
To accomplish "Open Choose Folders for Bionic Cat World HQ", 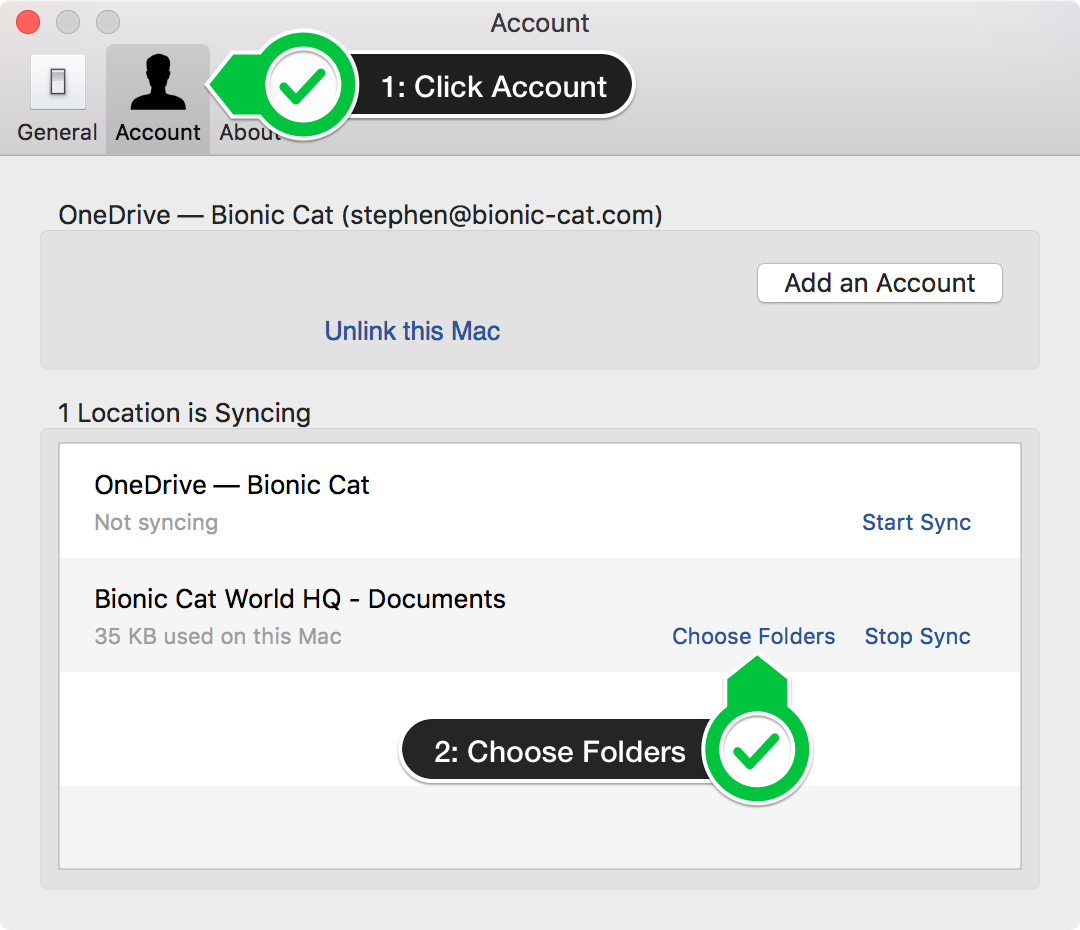I will click(x=754, y=636).
